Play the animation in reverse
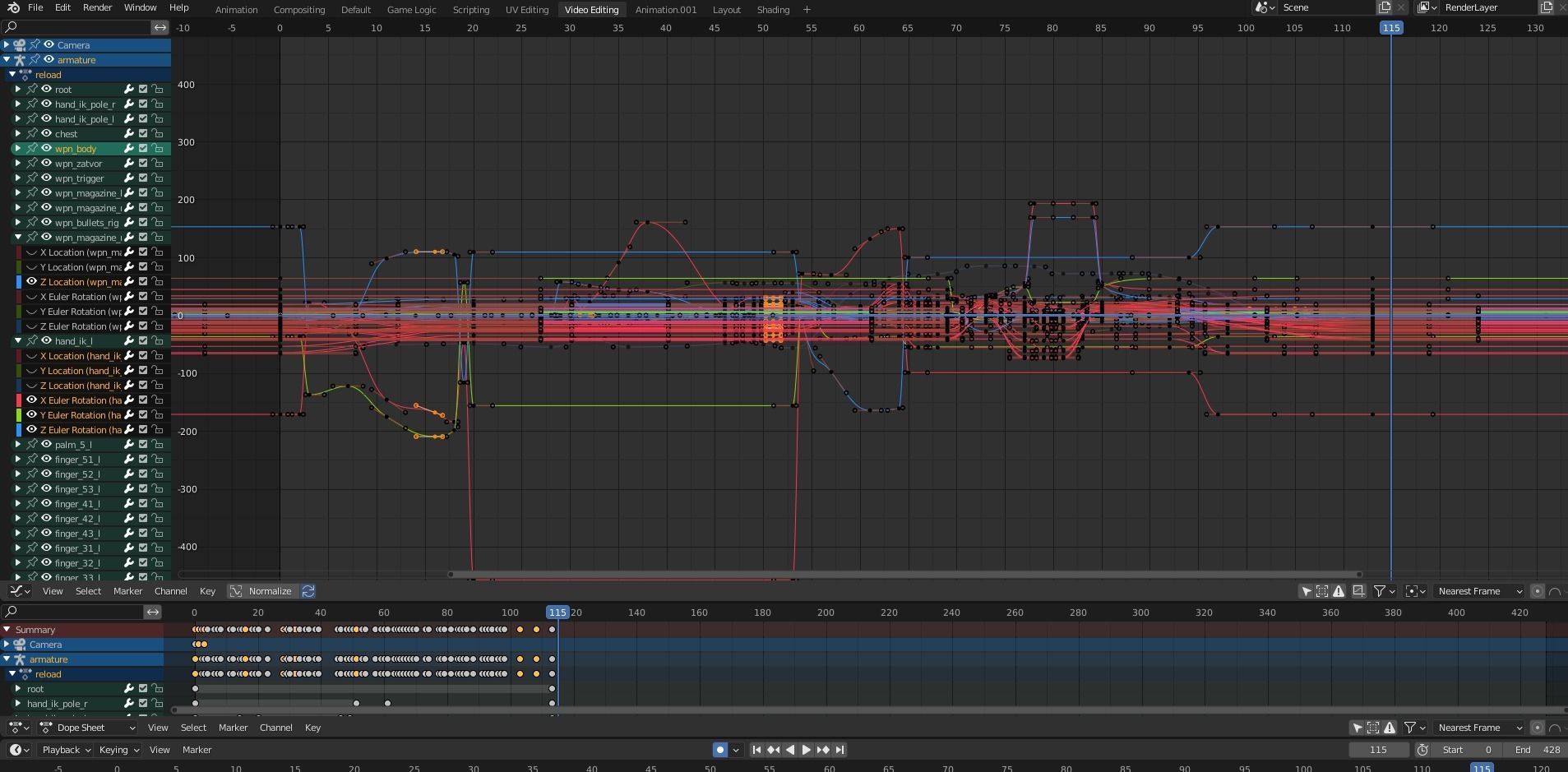The width and height of the screenshot is (1568, 772). pos(790,750)
